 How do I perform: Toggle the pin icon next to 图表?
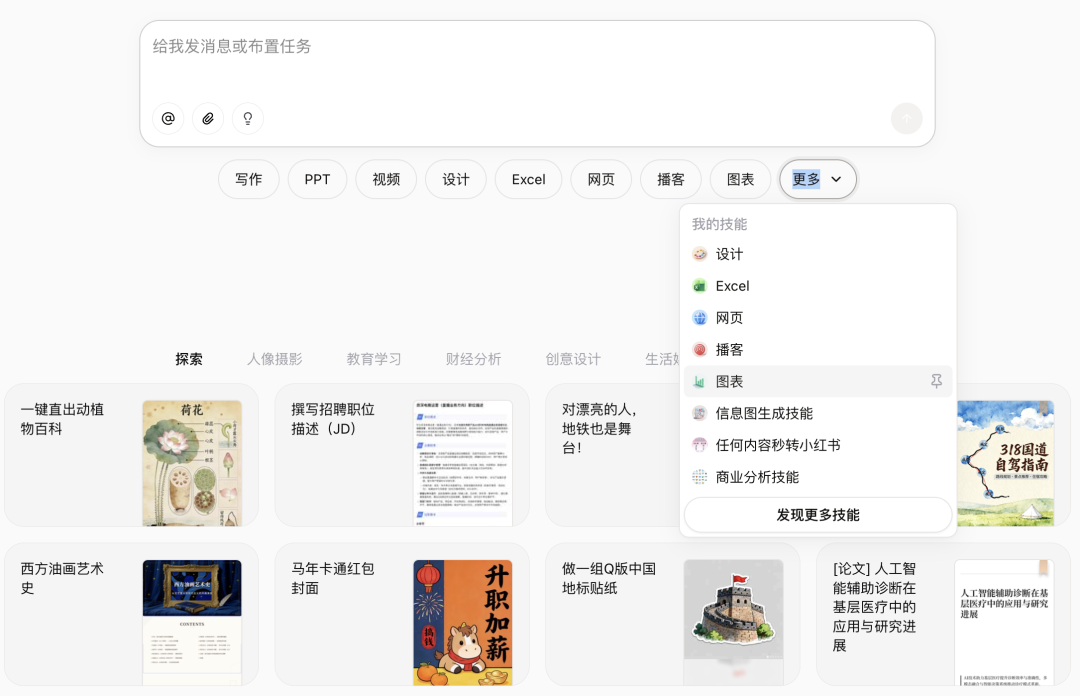pyautogui.click(x=936, y=381)
